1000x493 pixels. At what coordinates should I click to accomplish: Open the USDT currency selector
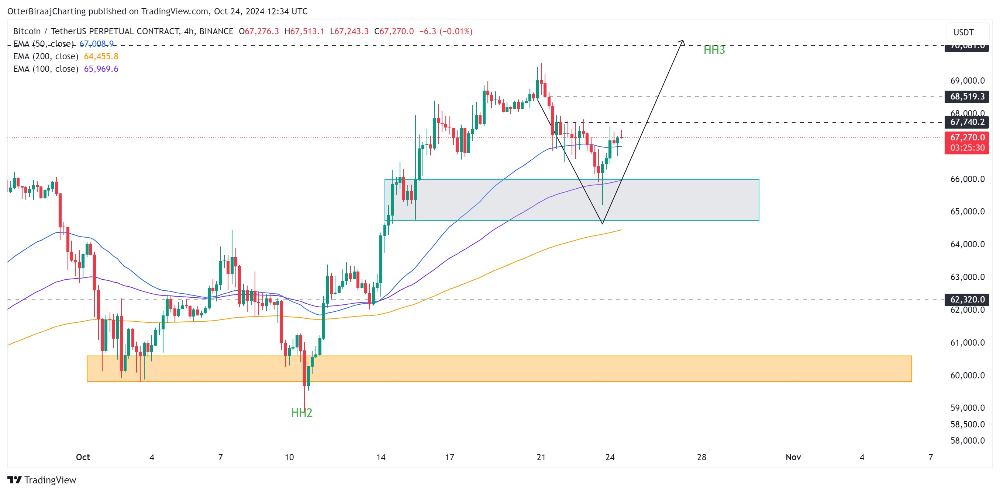(x=963, y=31)
